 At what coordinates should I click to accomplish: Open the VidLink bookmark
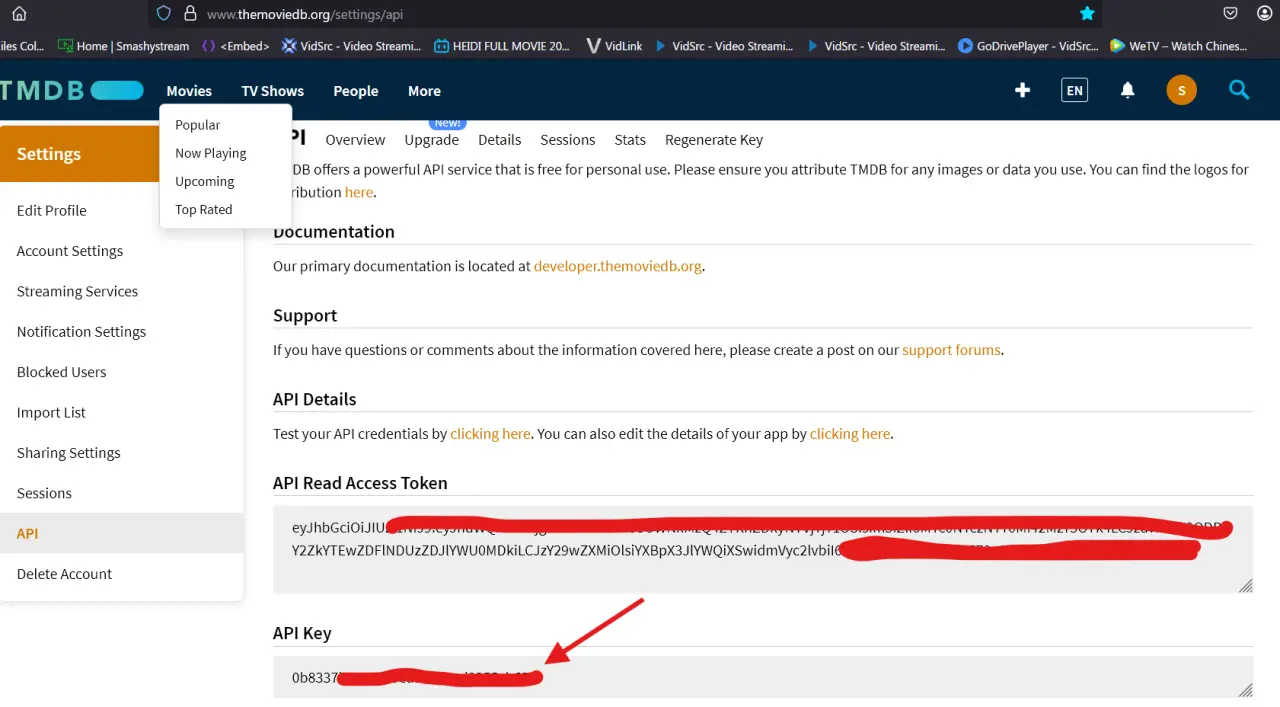(614, 46)
